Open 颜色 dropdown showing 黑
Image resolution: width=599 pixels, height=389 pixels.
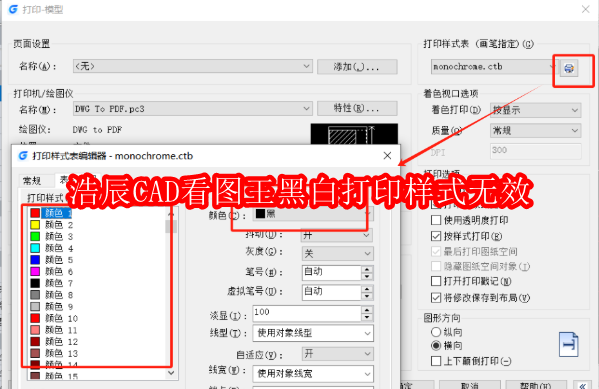coord(312,214)
